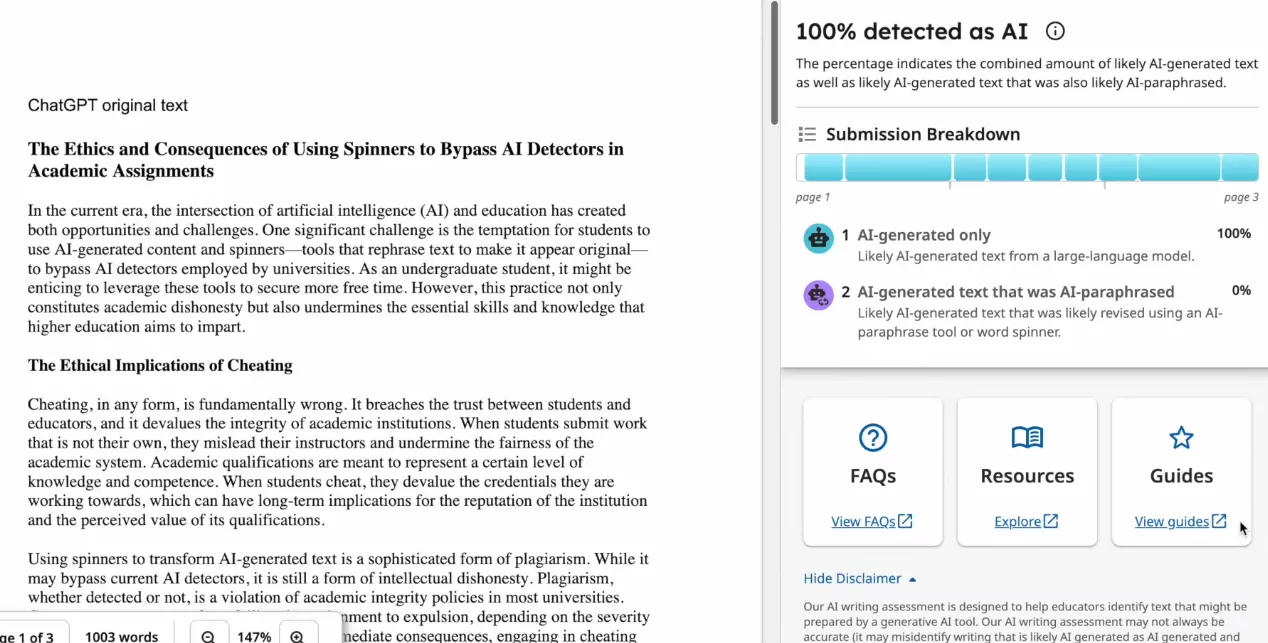
Task: Click the star icon above Guides
Action: pyautogui.click(x=1181, y=438)
